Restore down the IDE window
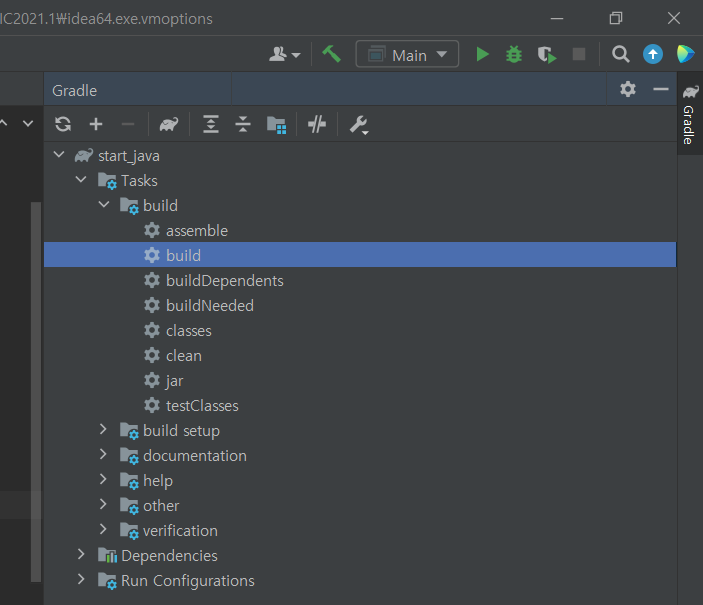703x605 pixels. tap(616, 18)
